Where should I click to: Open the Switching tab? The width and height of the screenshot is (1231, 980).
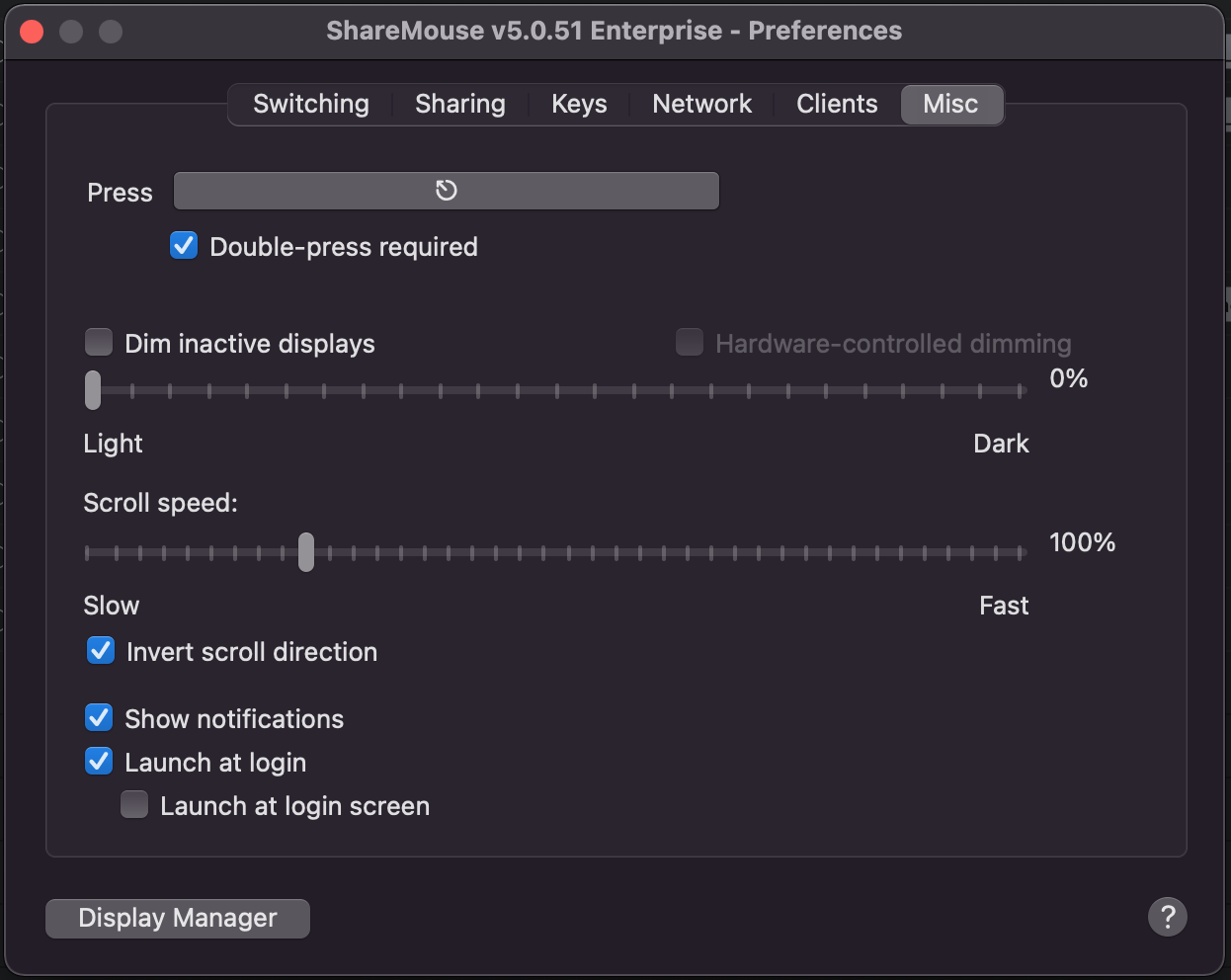[310, 104]
